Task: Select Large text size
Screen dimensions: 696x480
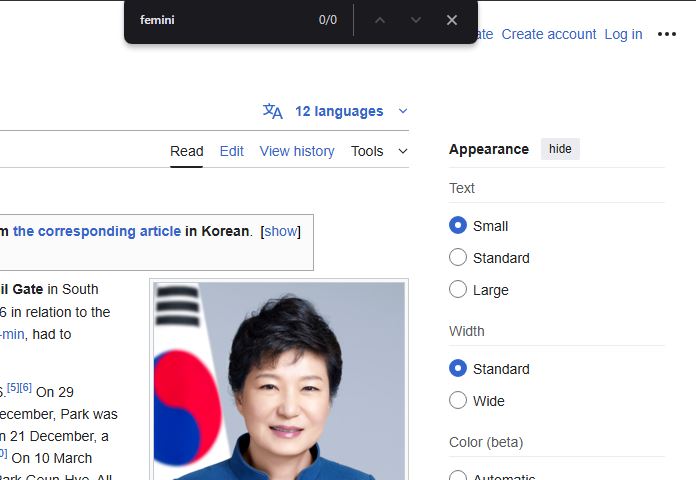Action: coord(458,289)
